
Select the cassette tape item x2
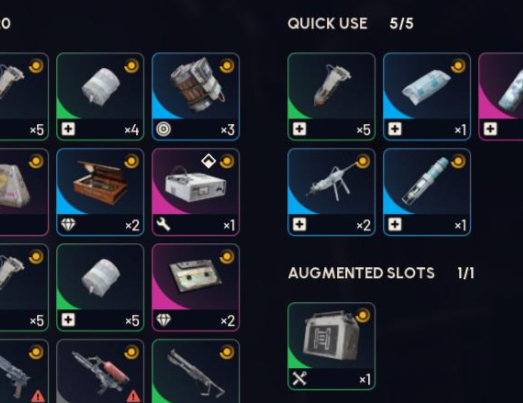click(x=196, y=288)
